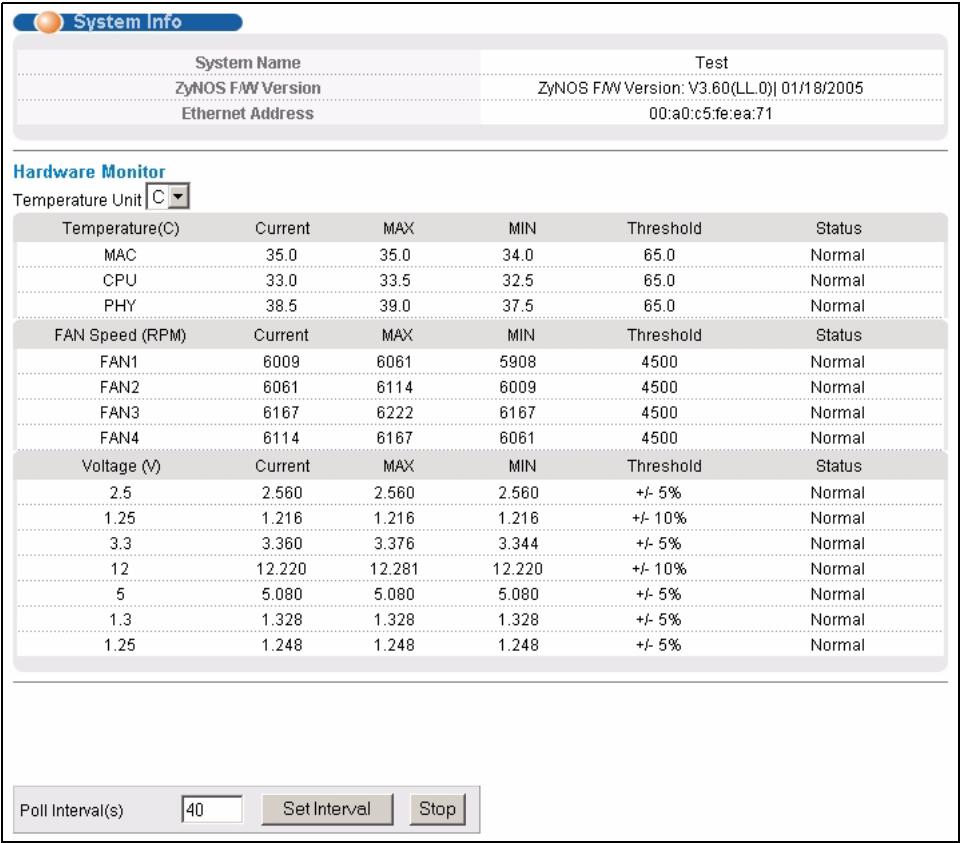Stop polling with the Stop button
This screenshot has width=964, height=843.
tap(437, 809)
